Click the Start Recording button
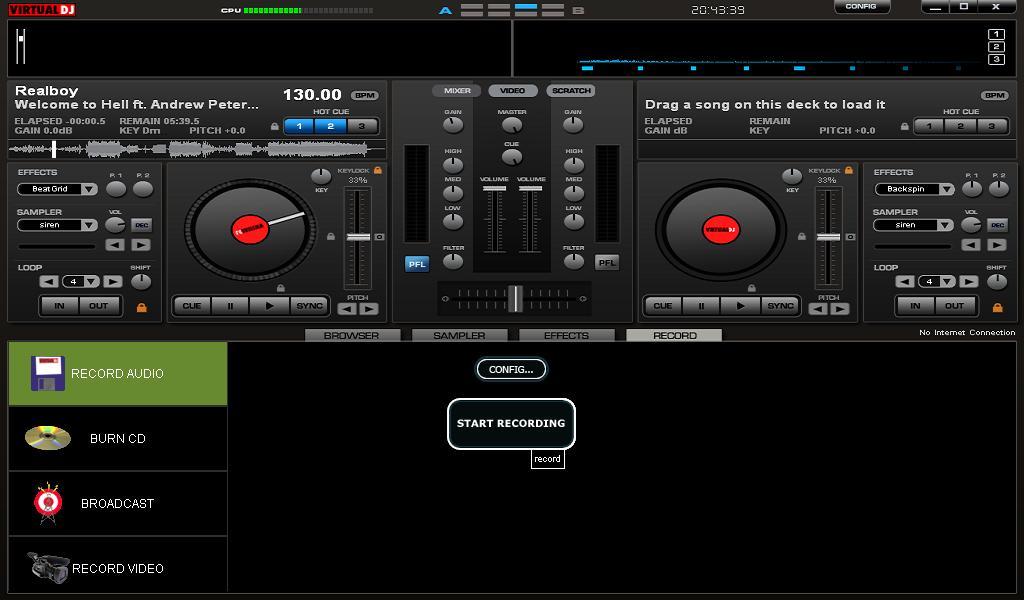 tap(511, 423)
